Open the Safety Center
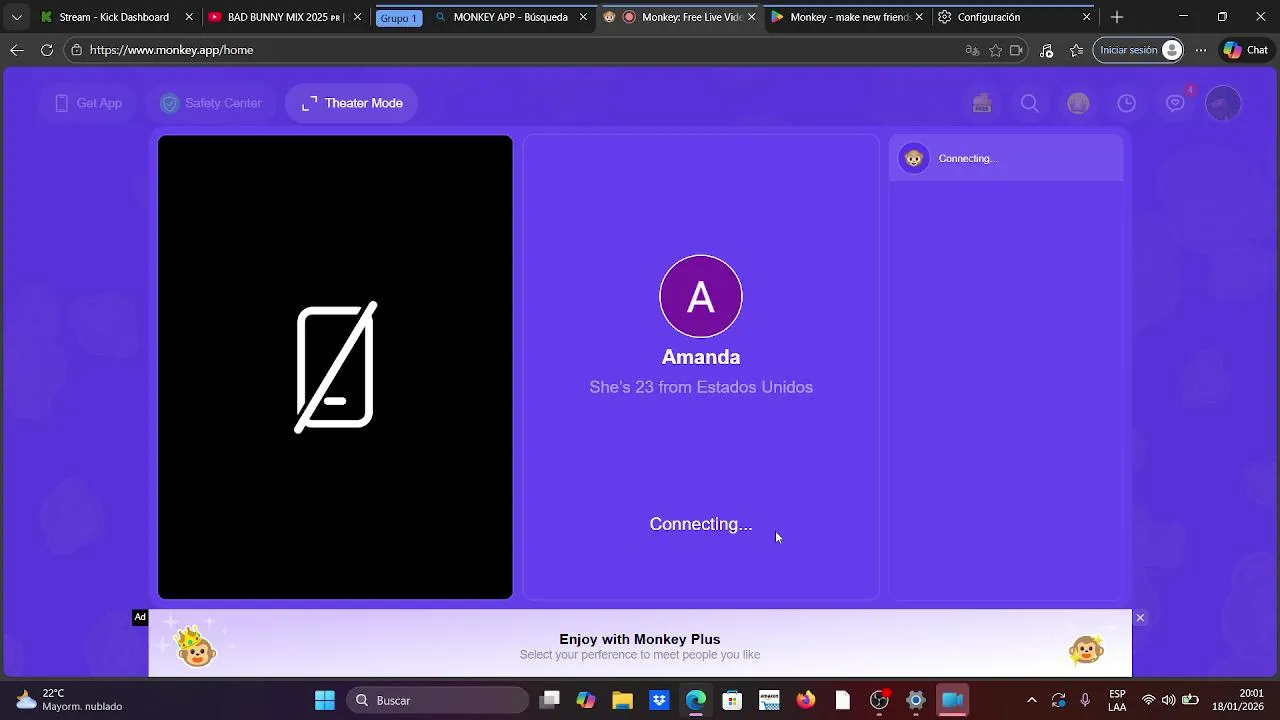Screen dimensions: 1280x720 [x=211, y=103]
